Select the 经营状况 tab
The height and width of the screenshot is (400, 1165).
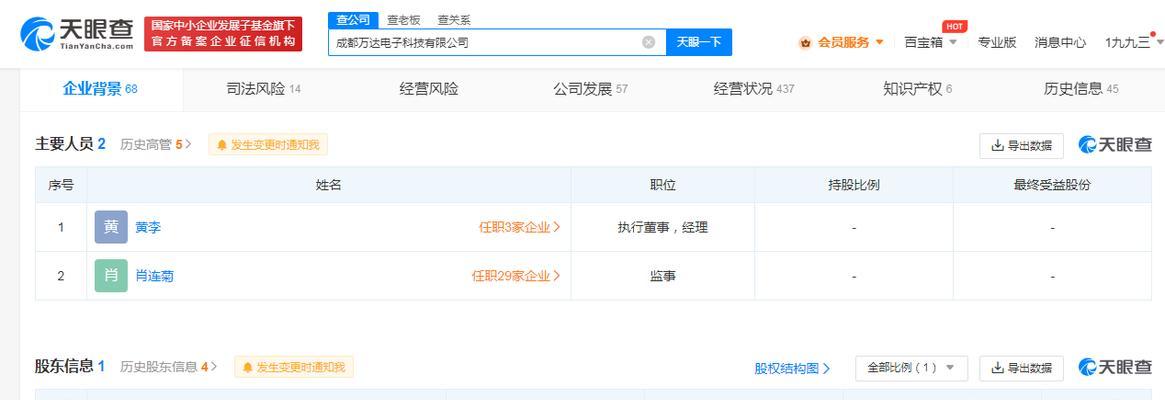(x=753, y=89)
